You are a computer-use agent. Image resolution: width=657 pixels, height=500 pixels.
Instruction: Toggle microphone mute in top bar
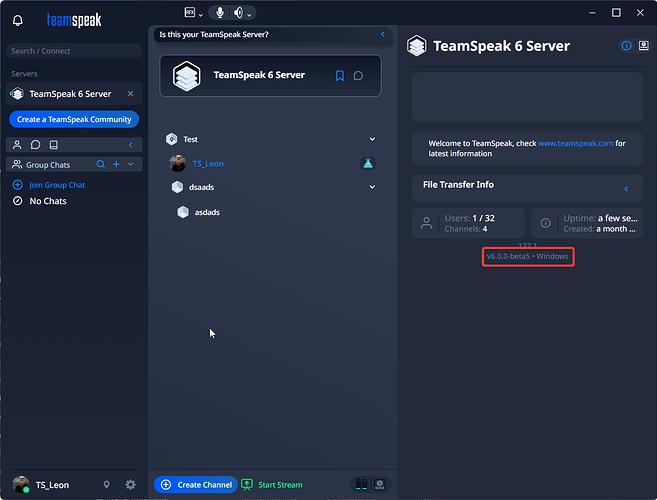[x=219, y=13]
